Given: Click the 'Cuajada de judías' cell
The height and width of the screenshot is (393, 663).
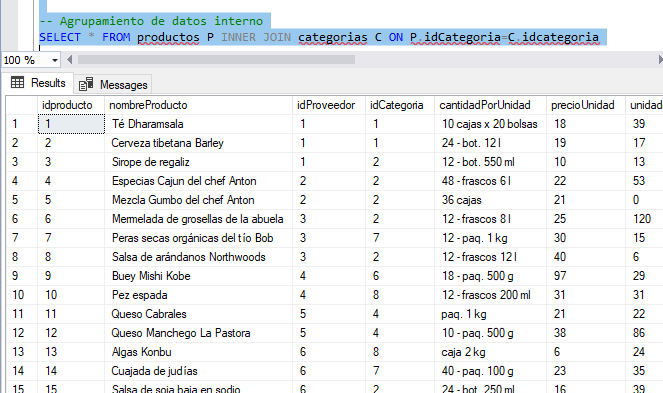Looking at the screenshot, I should click(x=198, y=371).
